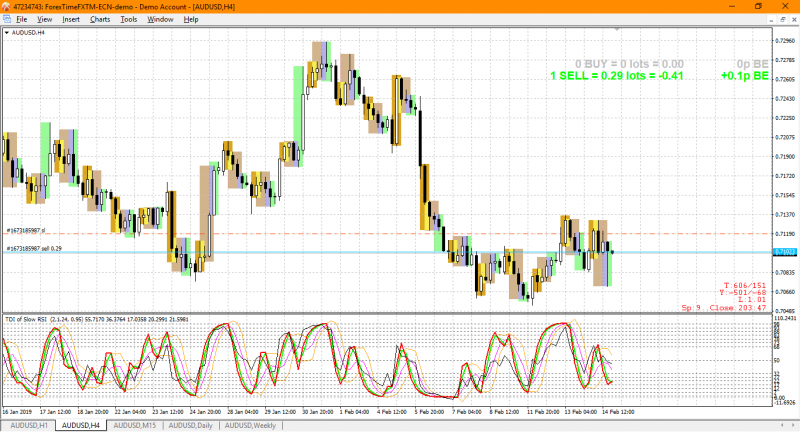Open the chart document icon beside File
The image size is (800, 432).
pyautogui.click(x=7, y=19)
